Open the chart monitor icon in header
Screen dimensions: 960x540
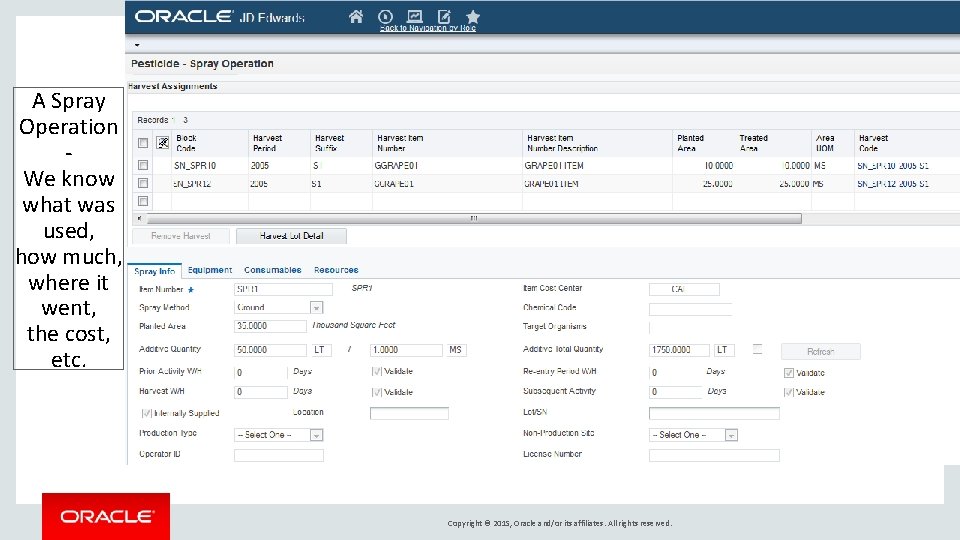(x=415, y=16)
